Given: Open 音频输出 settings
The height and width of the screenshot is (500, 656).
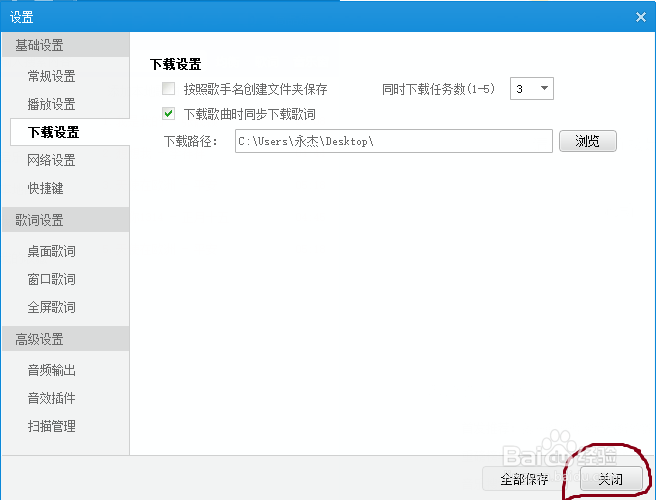Looking at the screenshot, I should click(x=51, y=370).
